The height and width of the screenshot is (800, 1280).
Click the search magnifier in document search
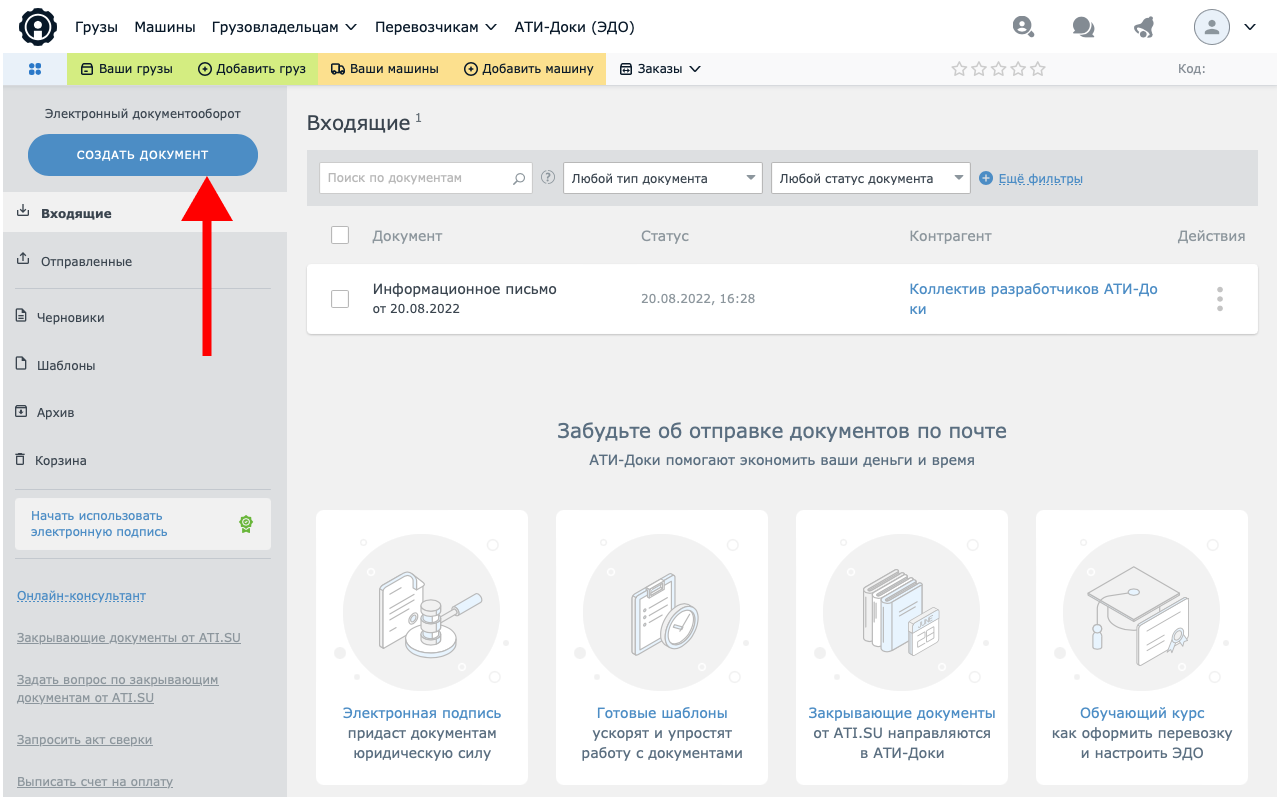tap(519, 179)
